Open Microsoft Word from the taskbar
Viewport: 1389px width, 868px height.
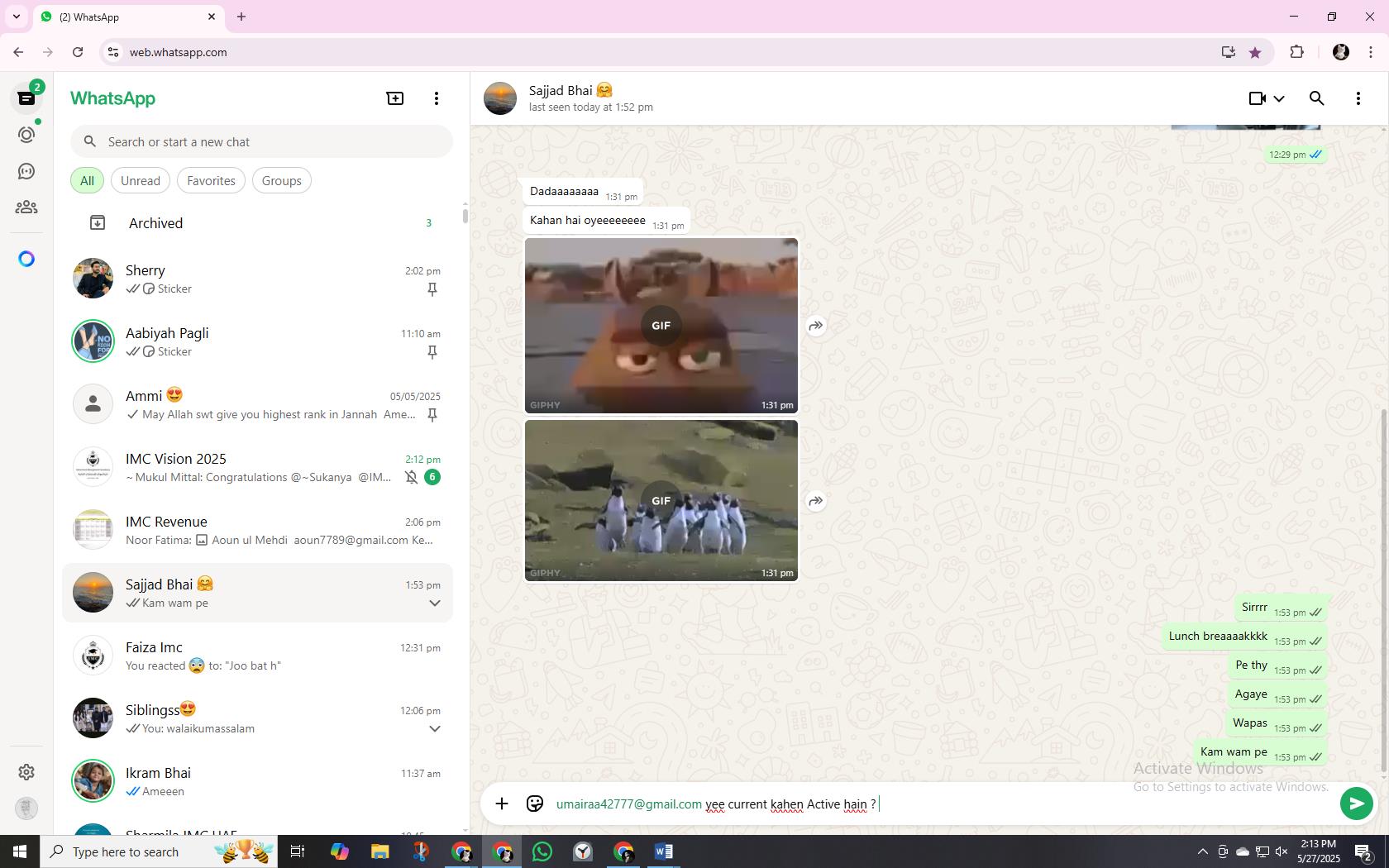point(664,851)
